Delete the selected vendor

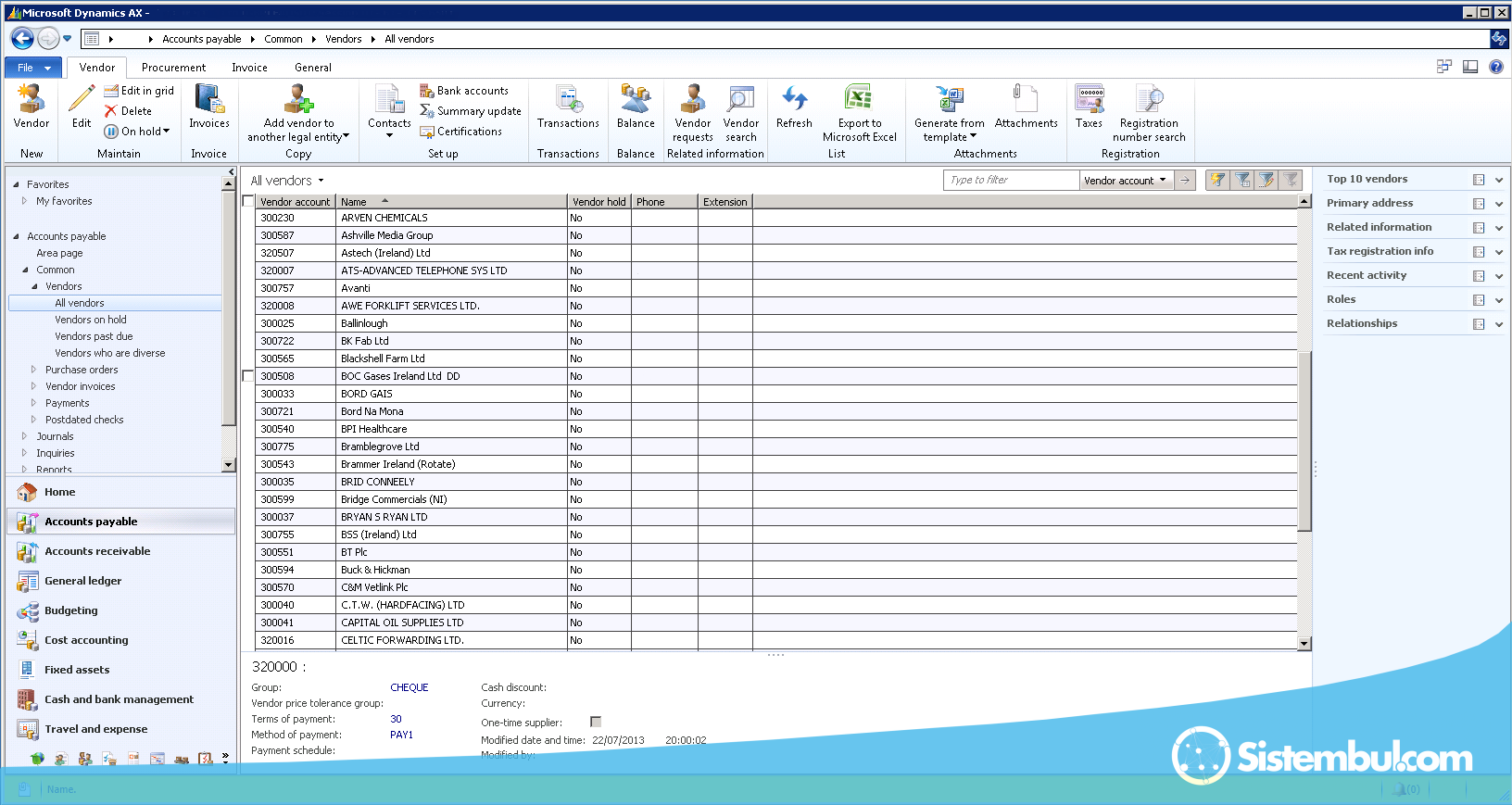point(128,111)
